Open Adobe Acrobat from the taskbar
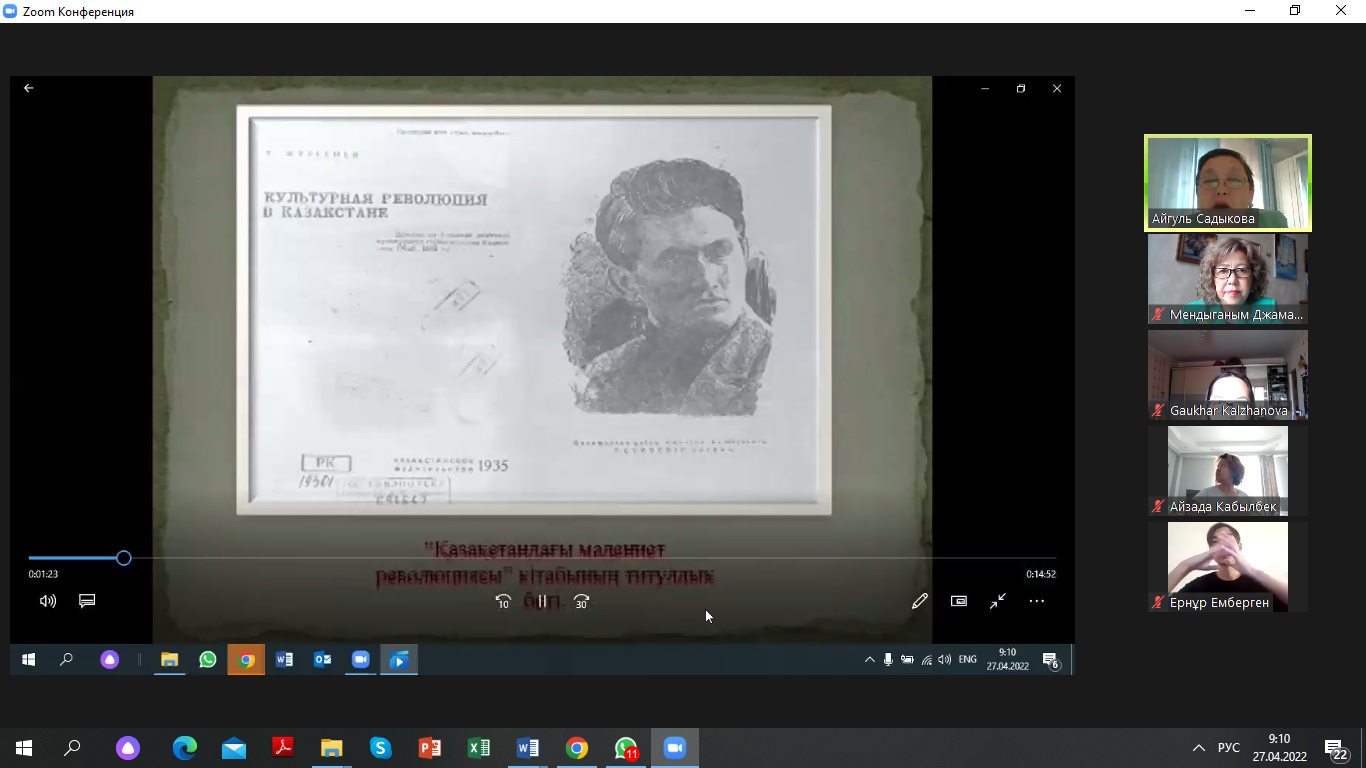This screenshot has height=768, width=1366. tap(283, 748)
